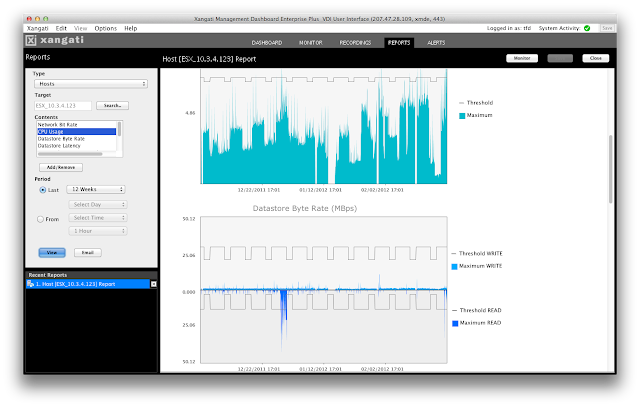The height and width of the screenshot is (407, 640).
Task: Close the recent report entry with its small X
Action: (x=154, y=284)
